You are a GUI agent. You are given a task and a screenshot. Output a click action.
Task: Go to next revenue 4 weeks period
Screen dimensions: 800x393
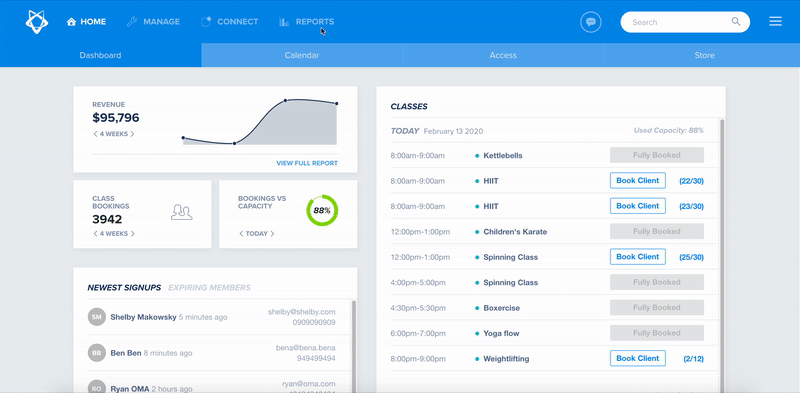pyautogui.click(x=133, y=134)
